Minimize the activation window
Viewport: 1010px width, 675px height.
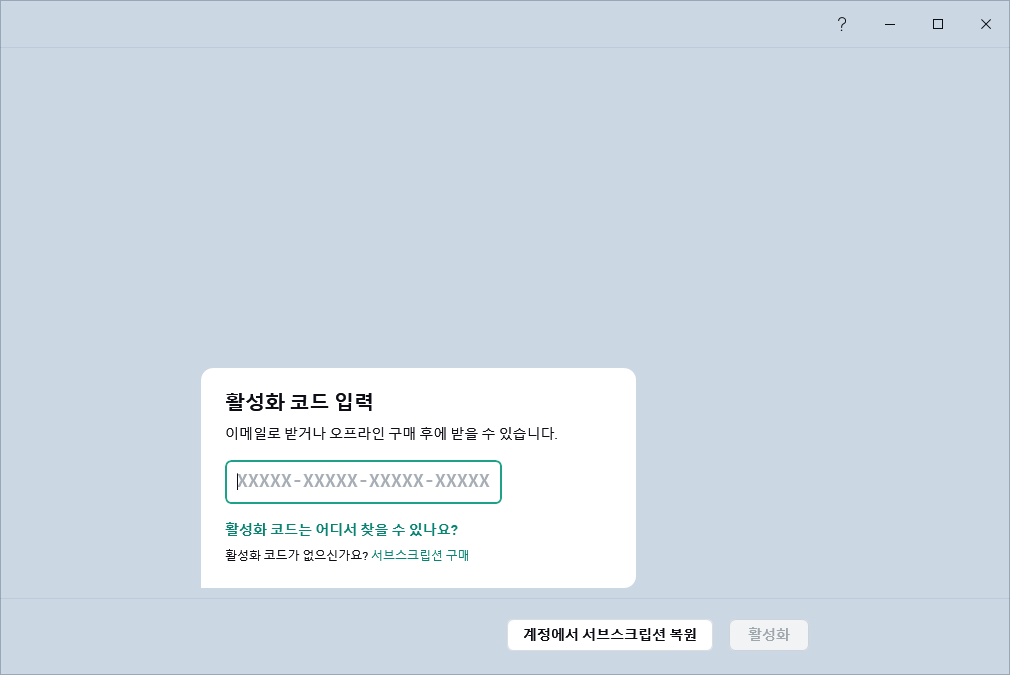(x=890, y=24)
